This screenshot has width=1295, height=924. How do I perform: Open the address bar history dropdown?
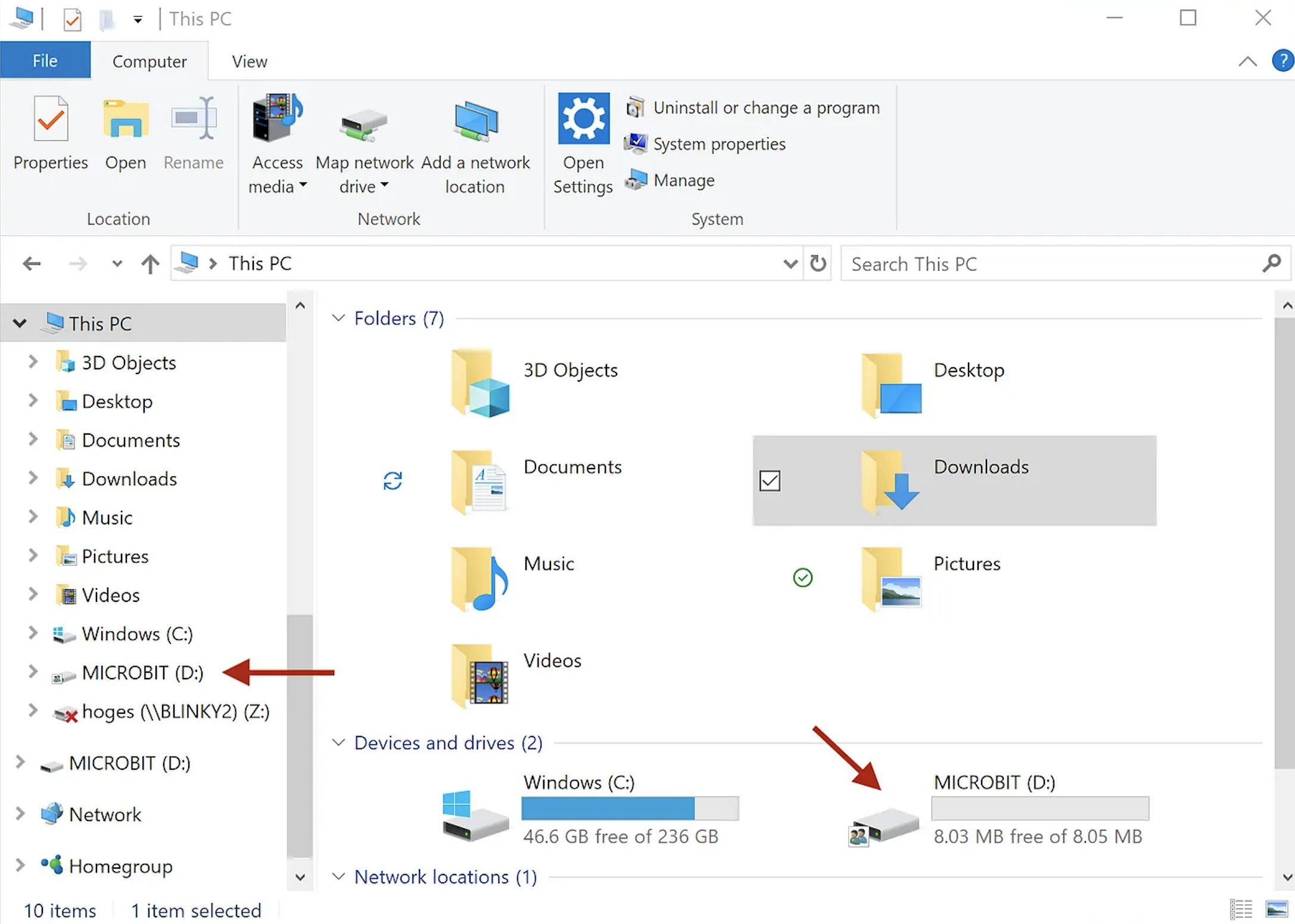tap(790, 264)
